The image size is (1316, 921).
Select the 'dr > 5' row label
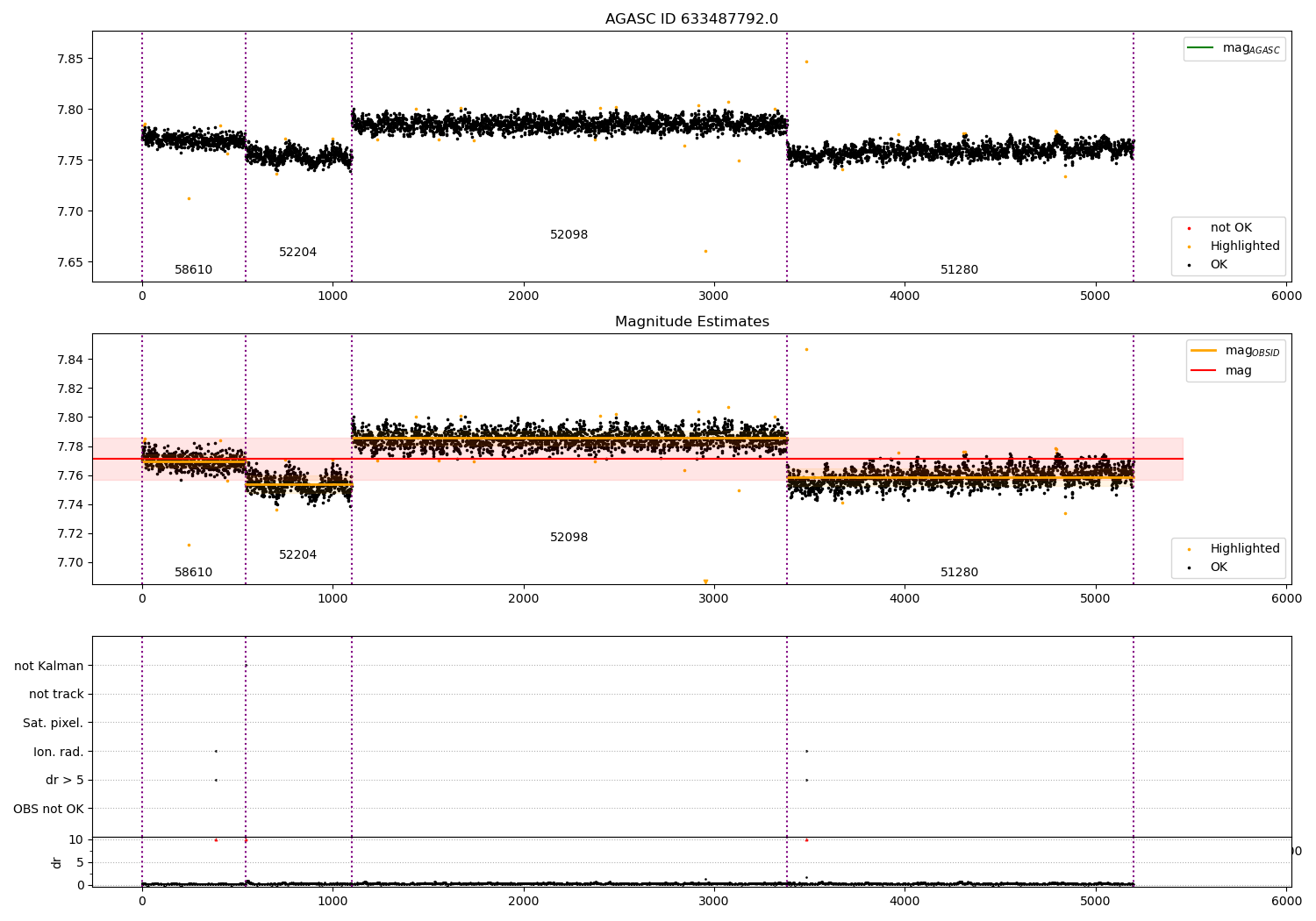pos(65,780)
